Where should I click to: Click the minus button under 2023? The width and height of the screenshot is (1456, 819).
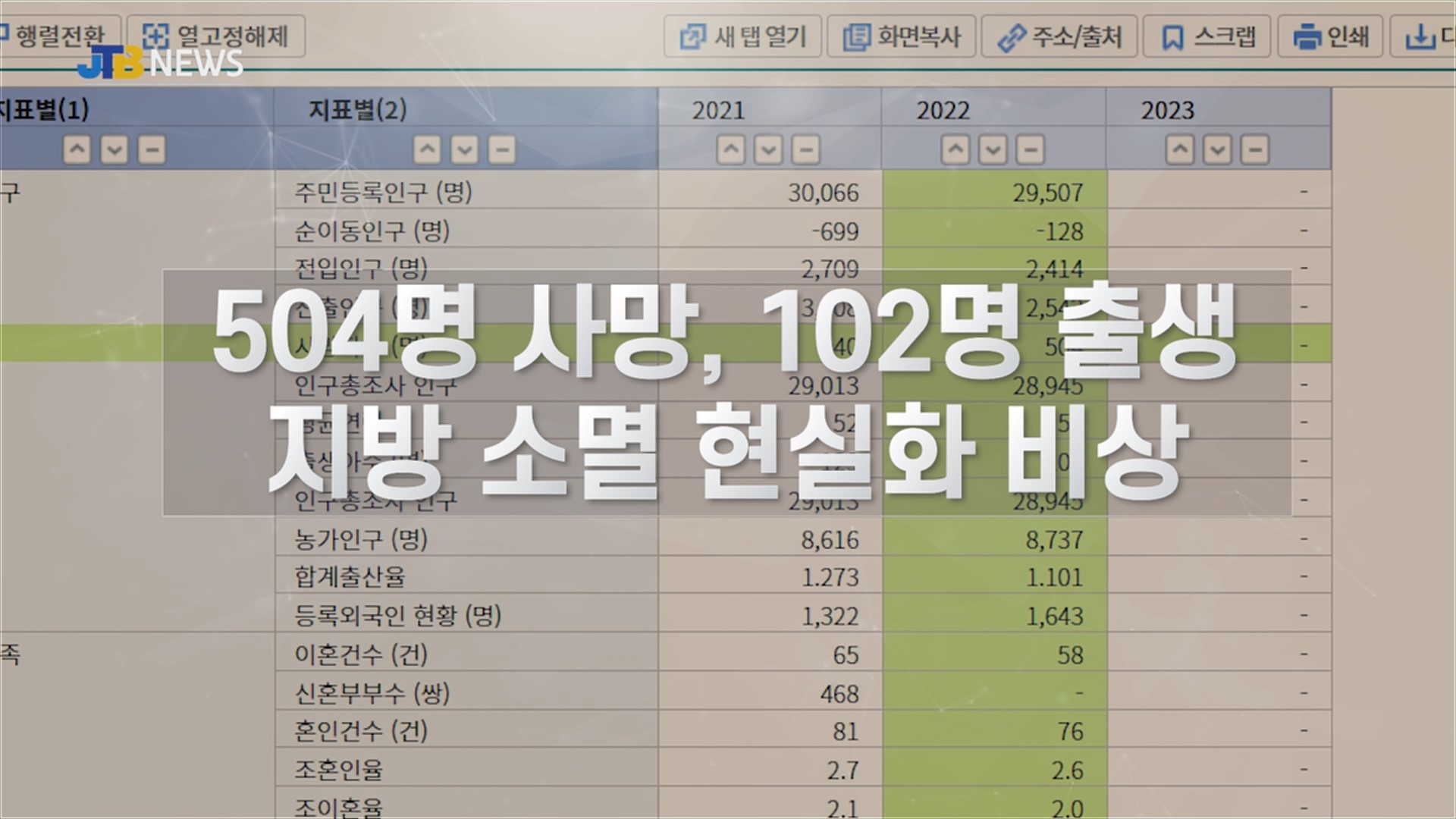click(1255, 149)
